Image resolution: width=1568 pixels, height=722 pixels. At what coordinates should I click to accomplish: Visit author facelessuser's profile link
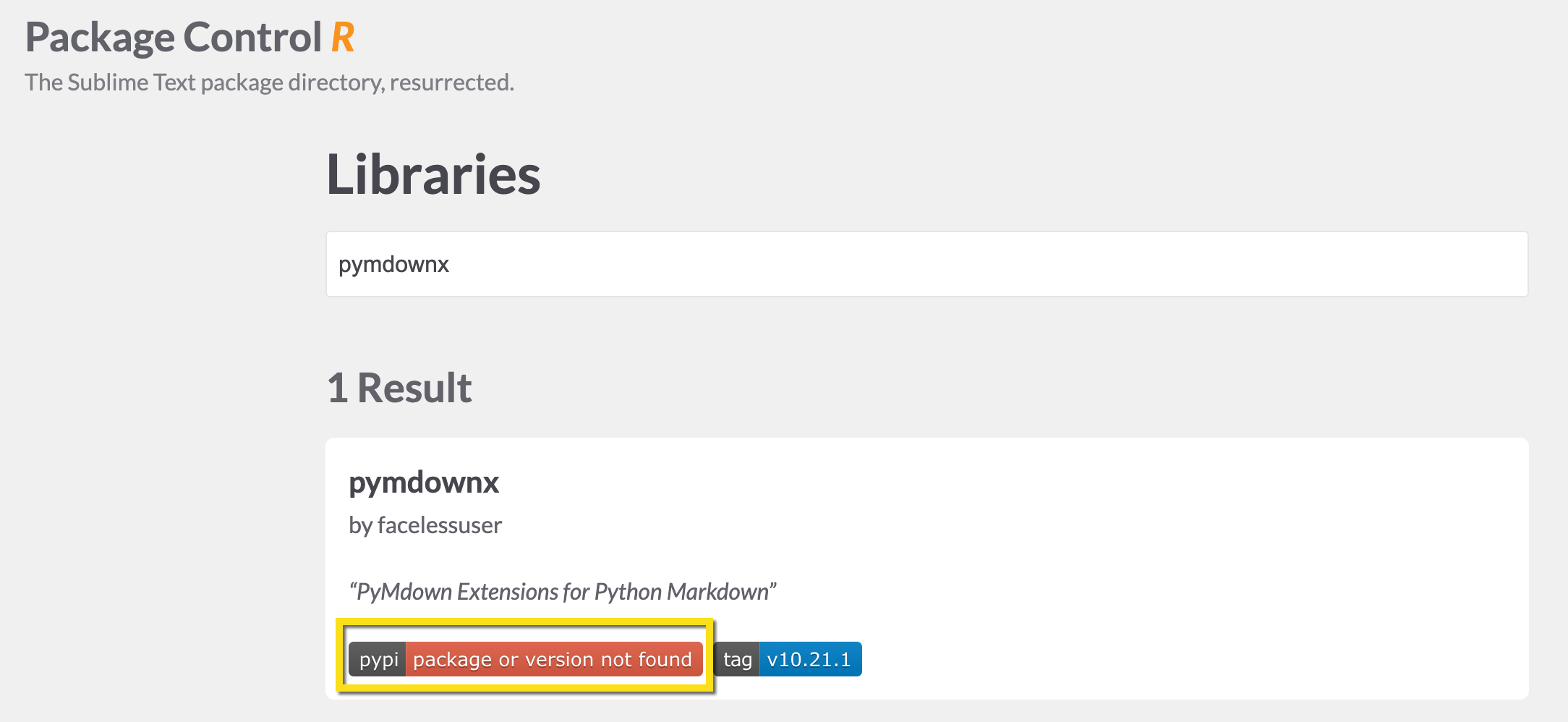[439, 525]
